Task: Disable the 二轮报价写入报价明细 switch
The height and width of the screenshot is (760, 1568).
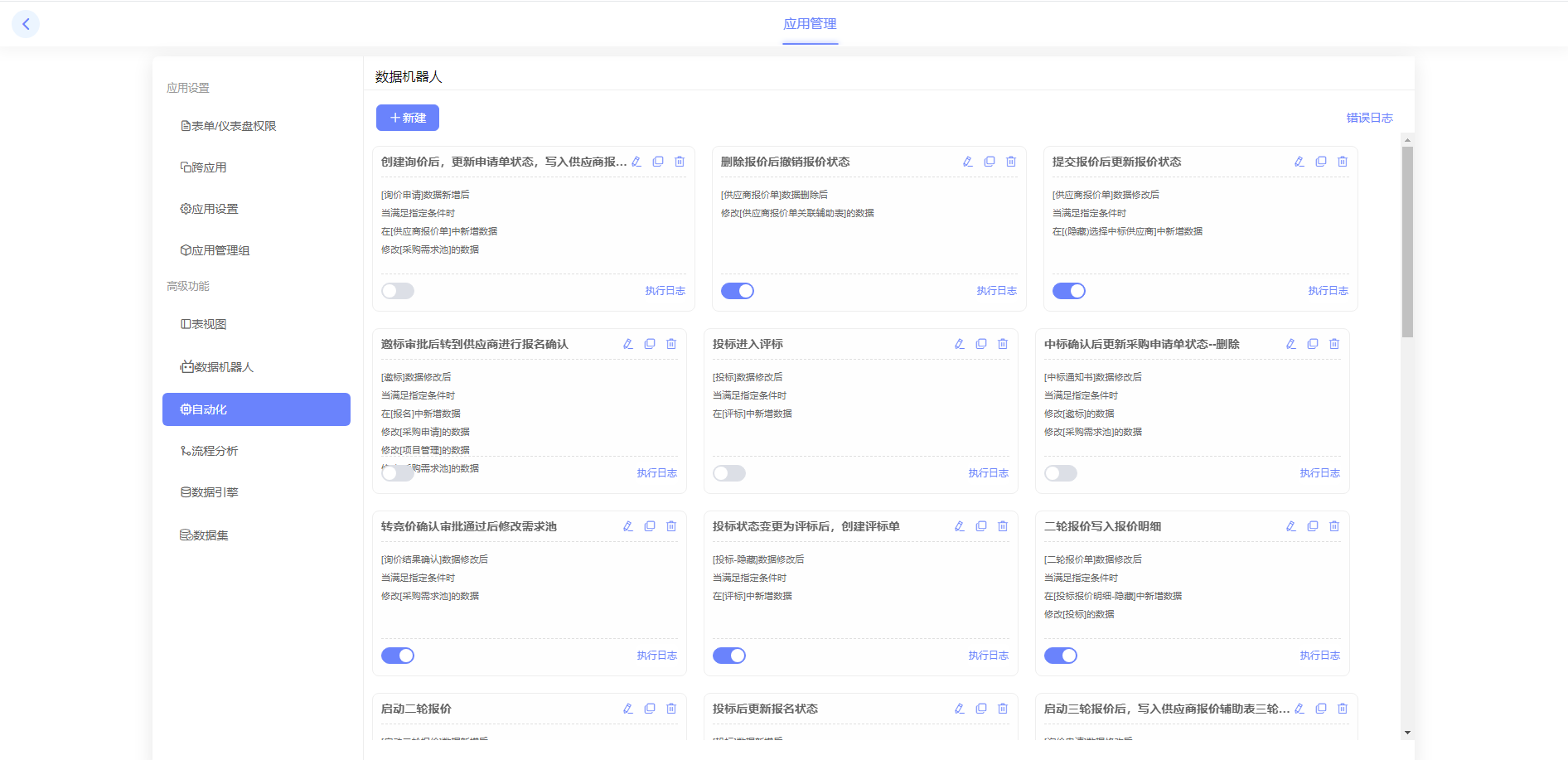Action: click(x=1060, y=656)
